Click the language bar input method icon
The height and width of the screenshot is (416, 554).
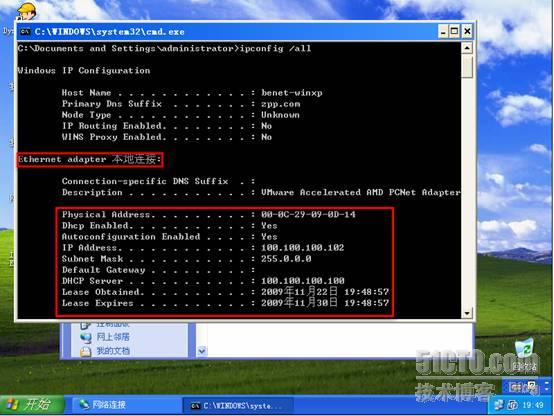(x=515, y=388)
